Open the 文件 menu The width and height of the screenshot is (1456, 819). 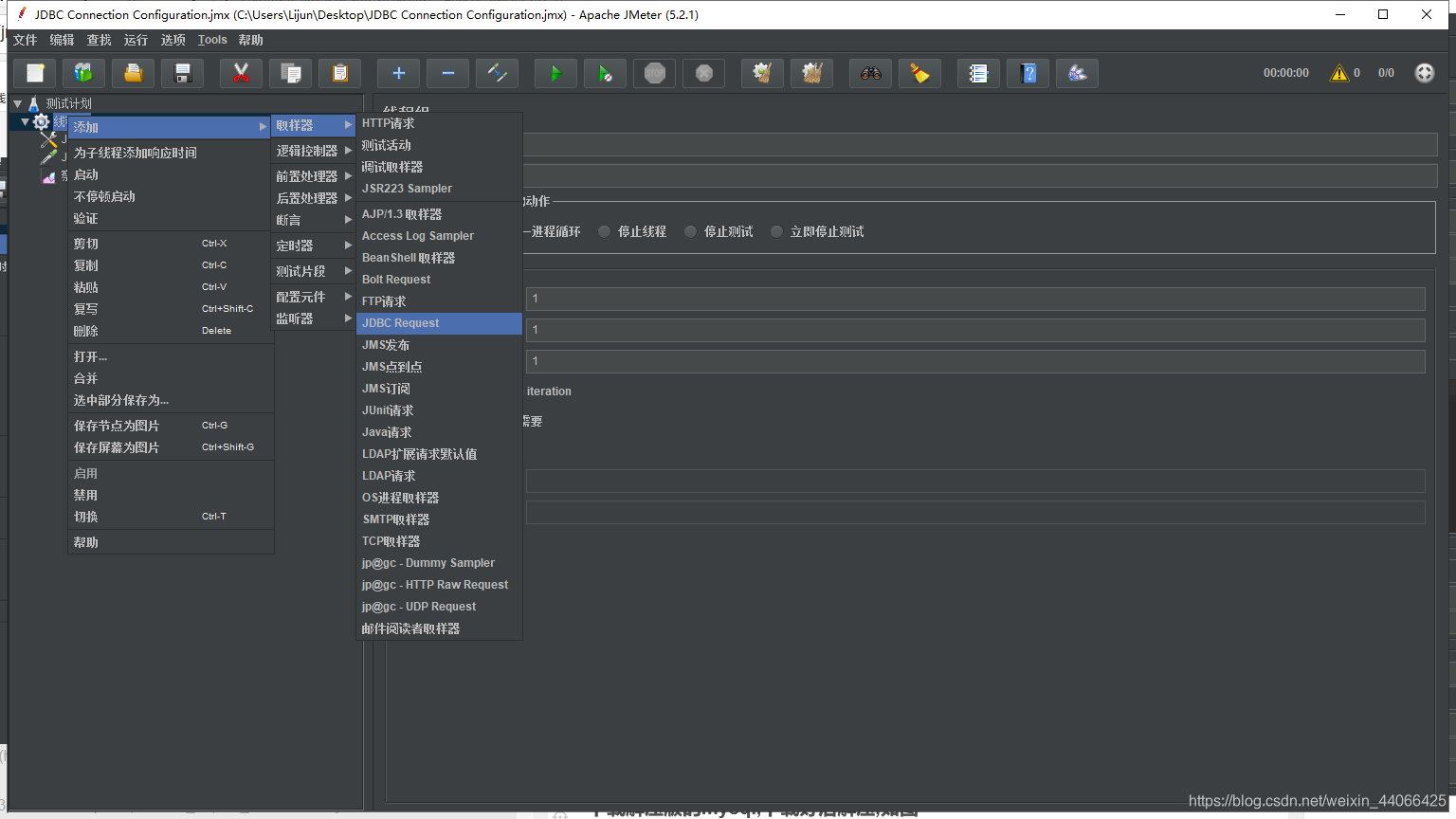coord(26,40)
